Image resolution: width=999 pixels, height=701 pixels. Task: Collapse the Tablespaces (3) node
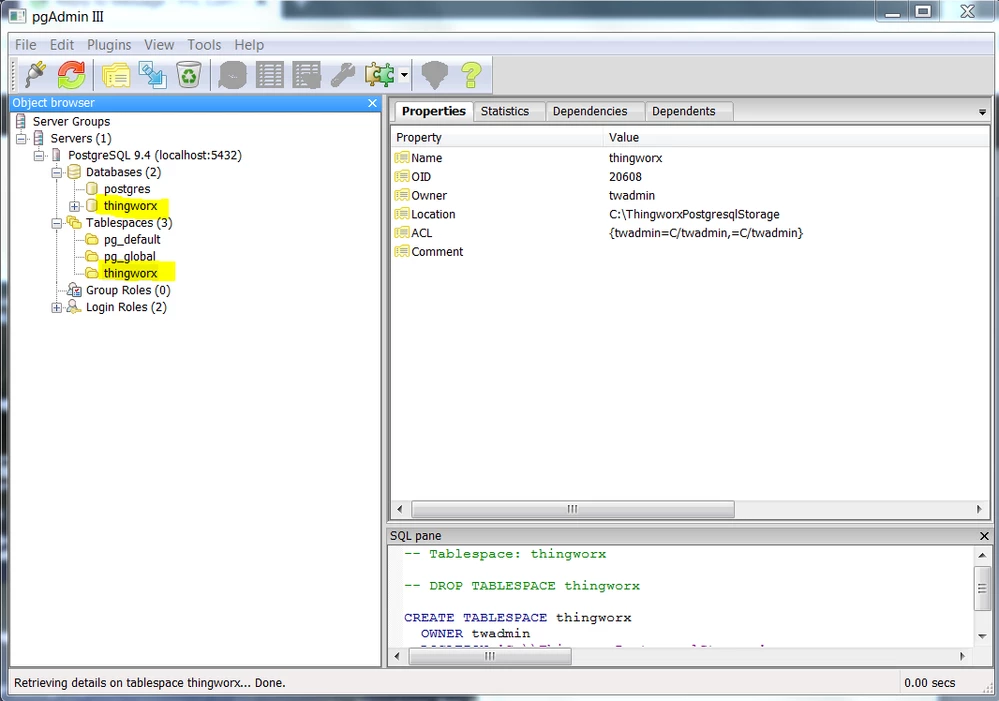(57, 223)
